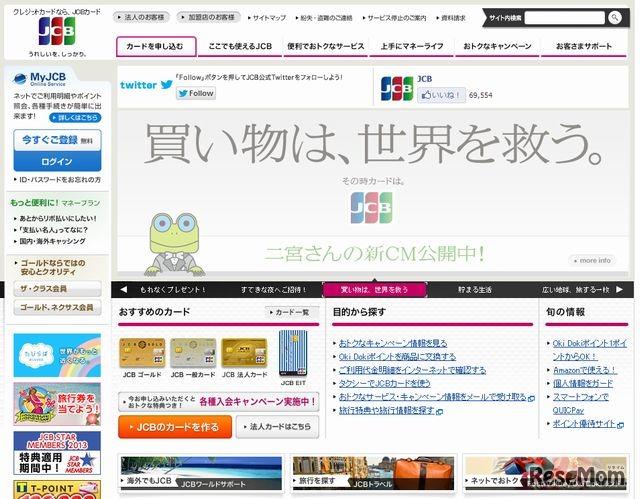
Task: Select the JCB ゴールド card image
Action: point(142,353)
